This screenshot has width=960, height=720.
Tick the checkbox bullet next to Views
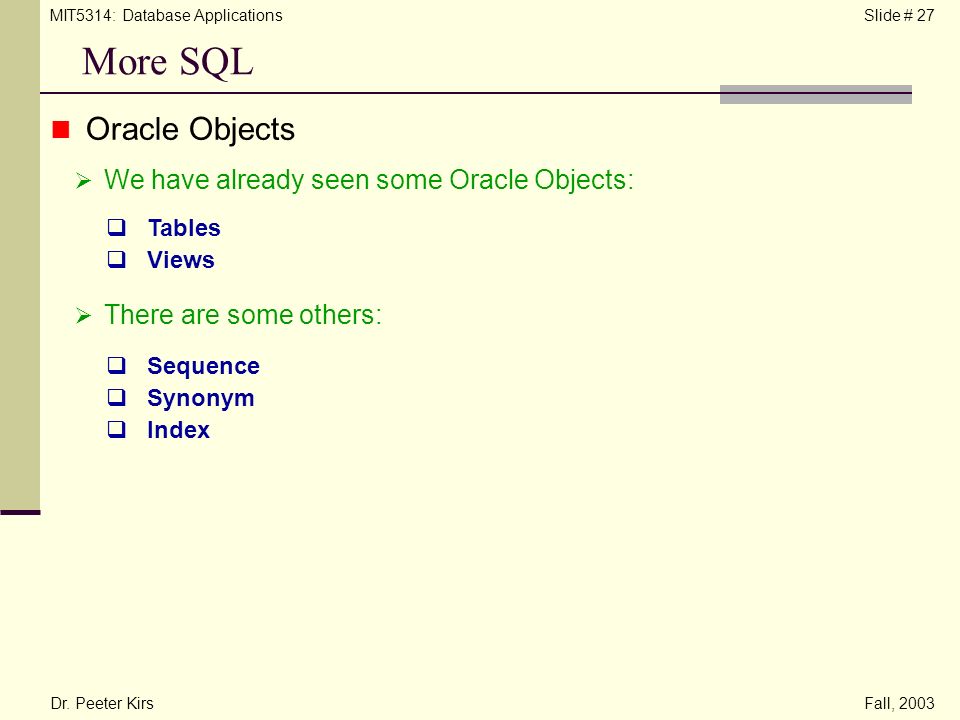point(117,260)
